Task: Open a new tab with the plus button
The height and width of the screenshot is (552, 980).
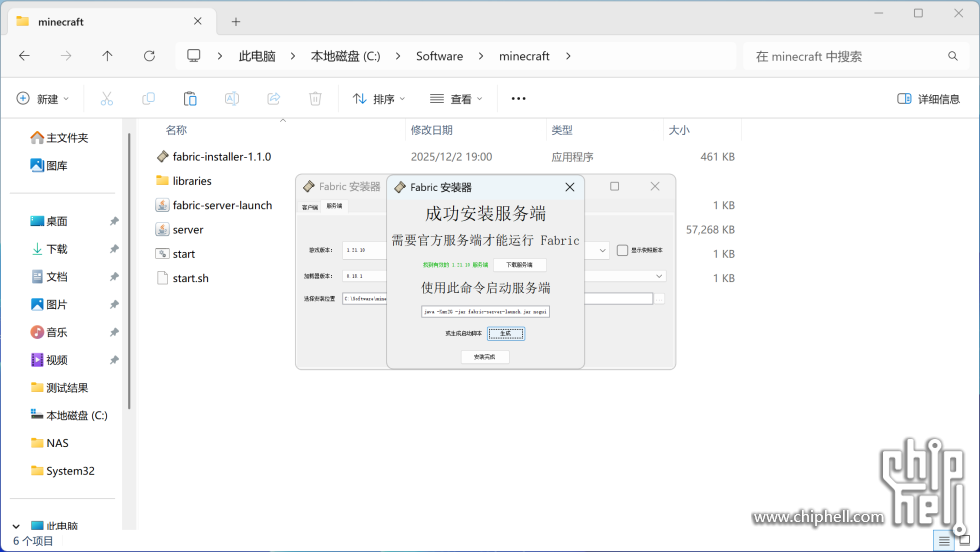Action: (236, 21)
